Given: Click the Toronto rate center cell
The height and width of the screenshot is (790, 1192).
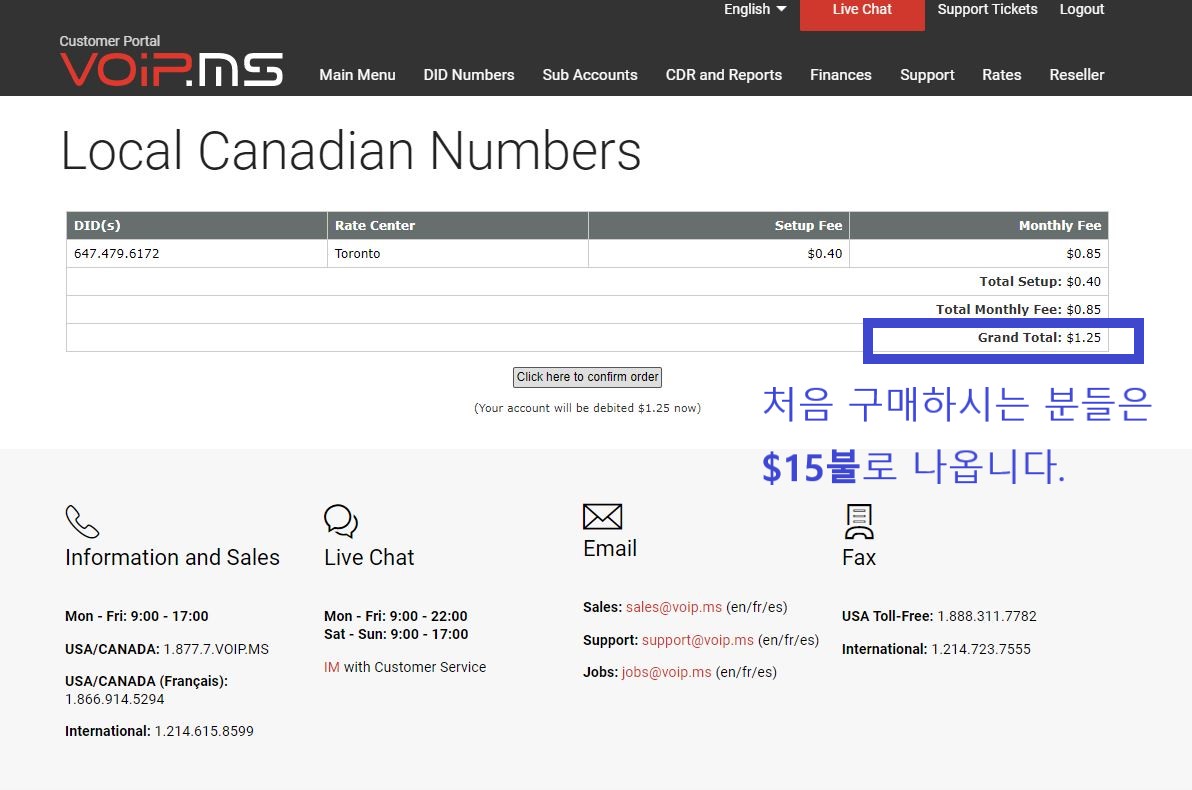Looking at the screenshot, I should (x=458, y=253).
